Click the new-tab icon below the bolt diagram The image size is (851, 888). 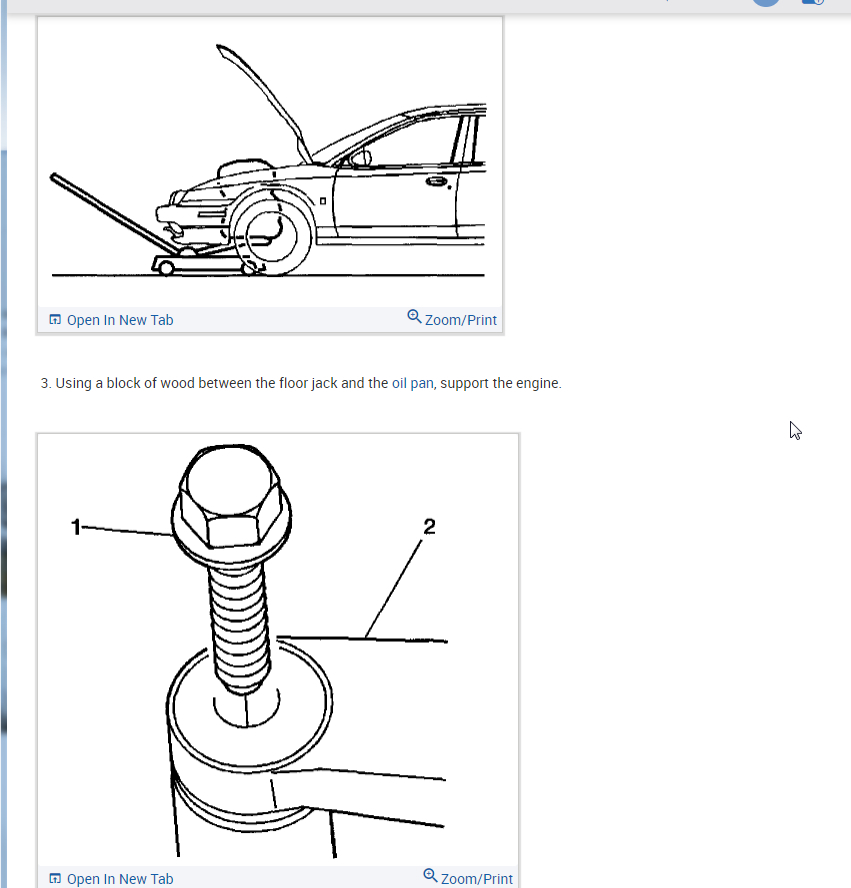(x=55, y=878)
